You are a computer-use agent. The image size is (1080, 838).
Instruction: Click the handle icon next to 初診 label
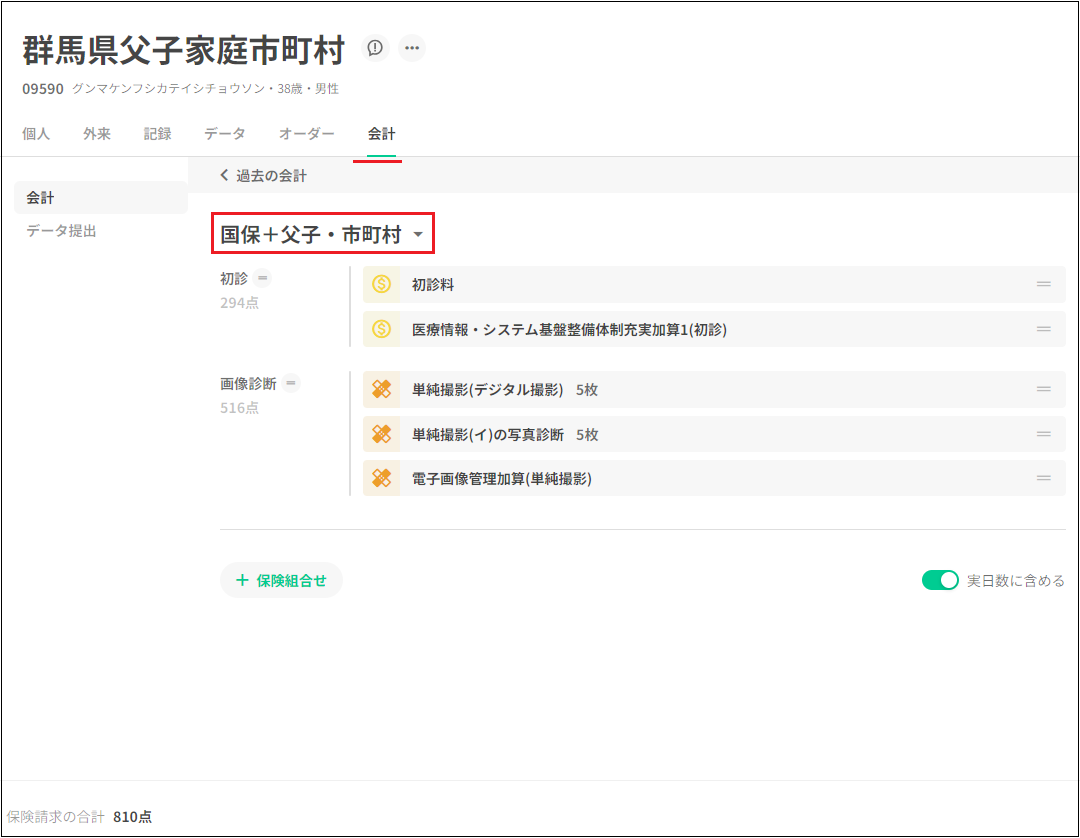262,278
